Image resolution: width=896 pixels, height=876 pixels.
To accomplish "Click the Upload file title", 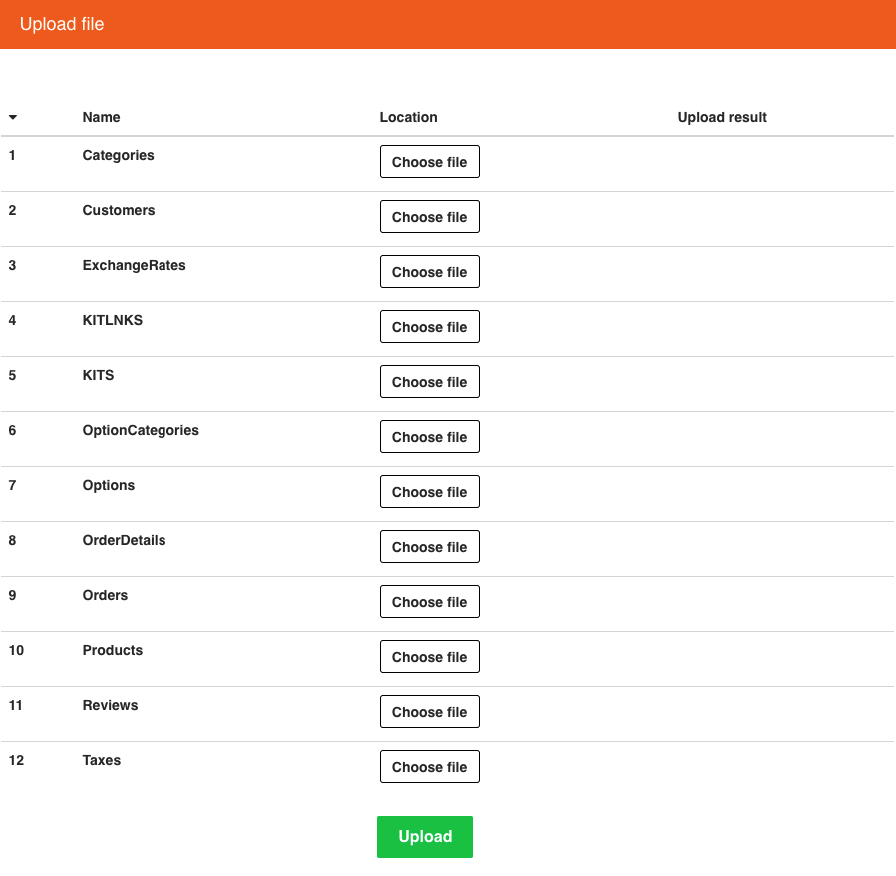I will click(62, 24).
